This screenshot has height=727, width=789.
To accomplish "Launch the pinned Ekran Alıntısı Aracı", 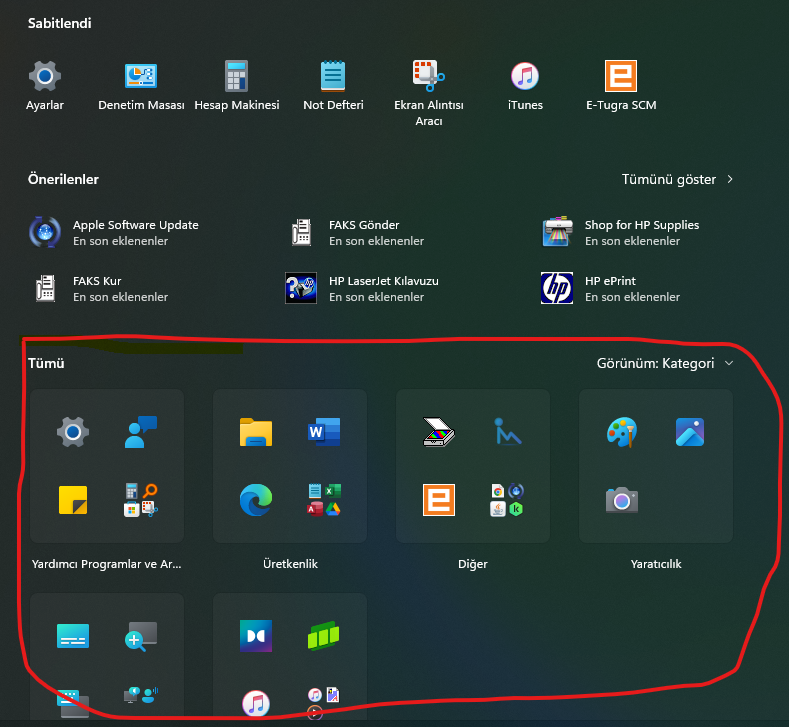I will point(429,93).
